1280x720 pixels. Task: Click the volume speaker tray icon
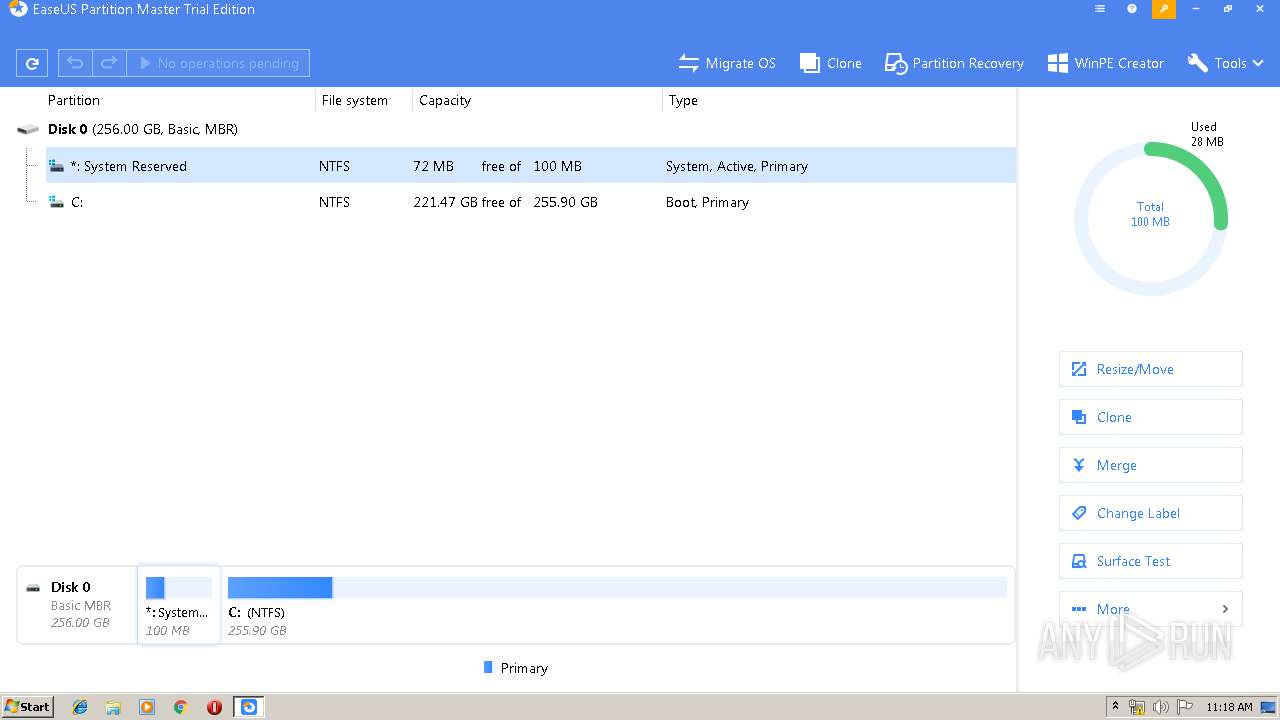(1161, 707)
